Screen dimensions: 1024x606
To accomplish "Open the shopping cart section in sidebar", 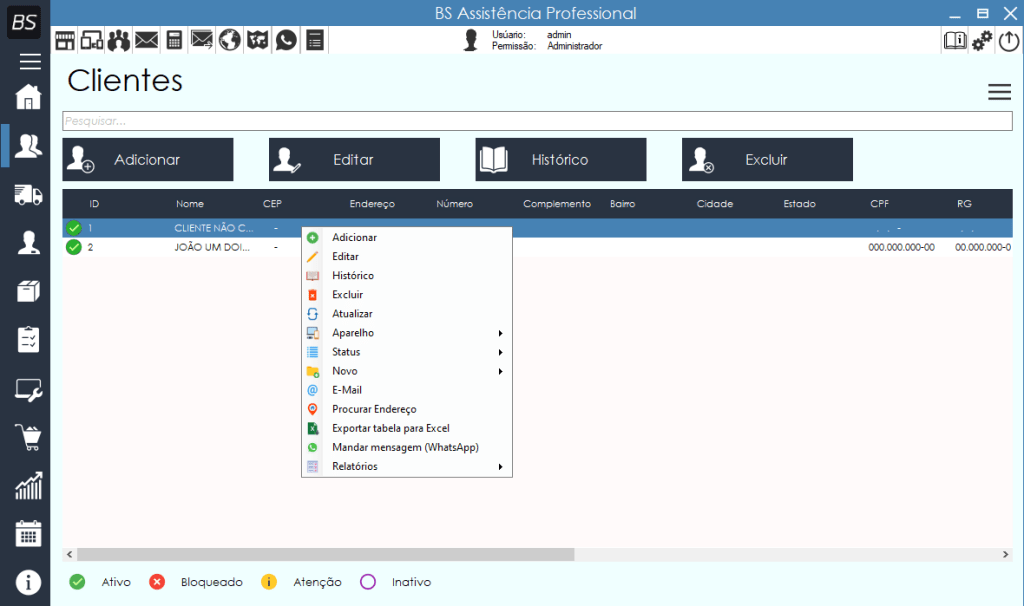I will point(28,437).
